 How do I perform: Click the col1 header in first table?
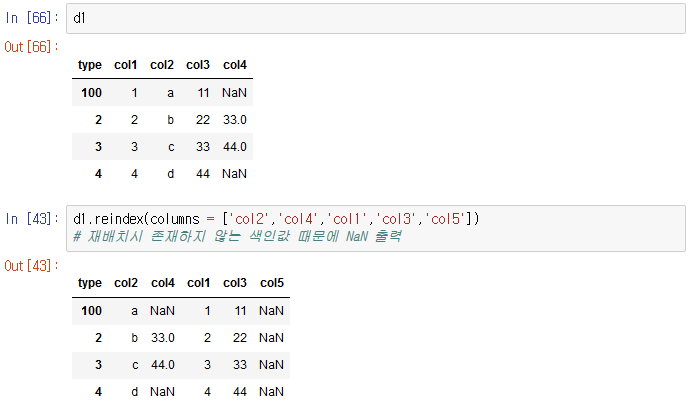pyautogui.click(x=126, y=65)
